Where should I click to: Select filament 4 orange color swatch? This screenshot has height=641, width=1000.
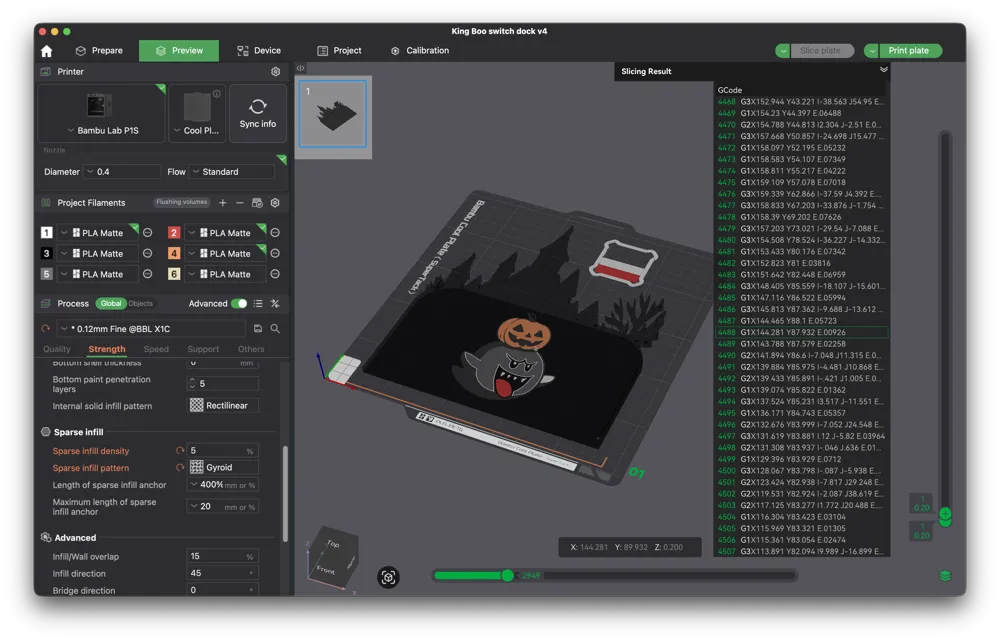pos(173,253)
